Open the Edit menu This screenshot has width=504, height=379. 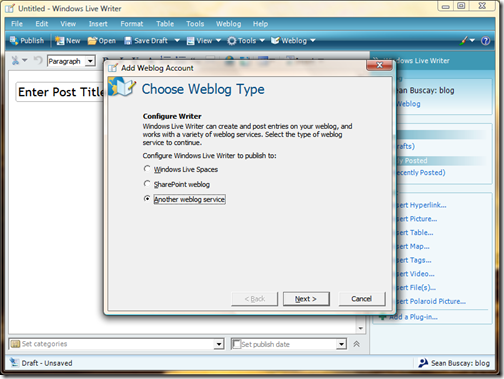42,24
